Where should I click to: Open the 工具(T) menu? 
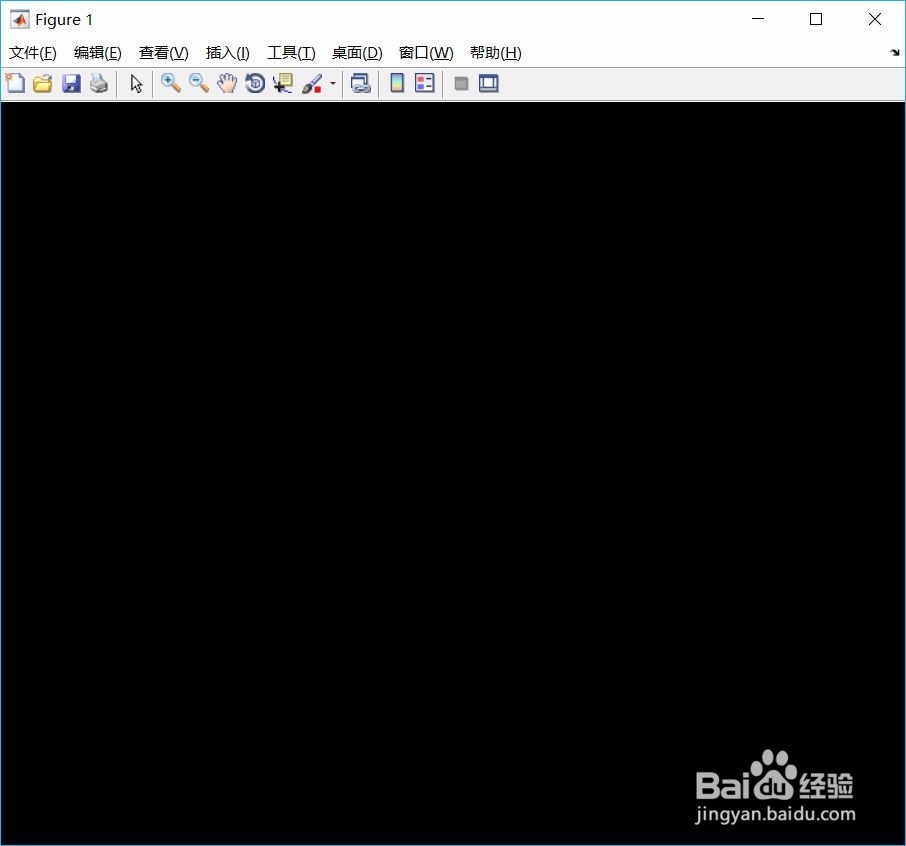(x=291, y=53)
